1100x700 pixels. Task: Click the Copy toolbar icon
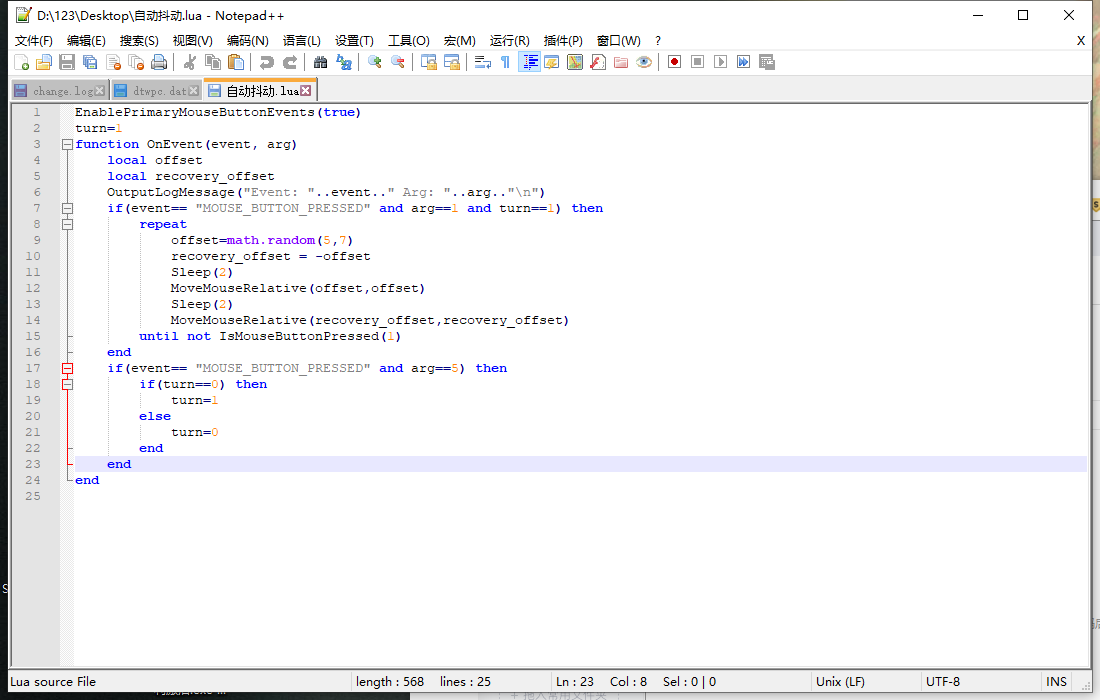[213, 62]
